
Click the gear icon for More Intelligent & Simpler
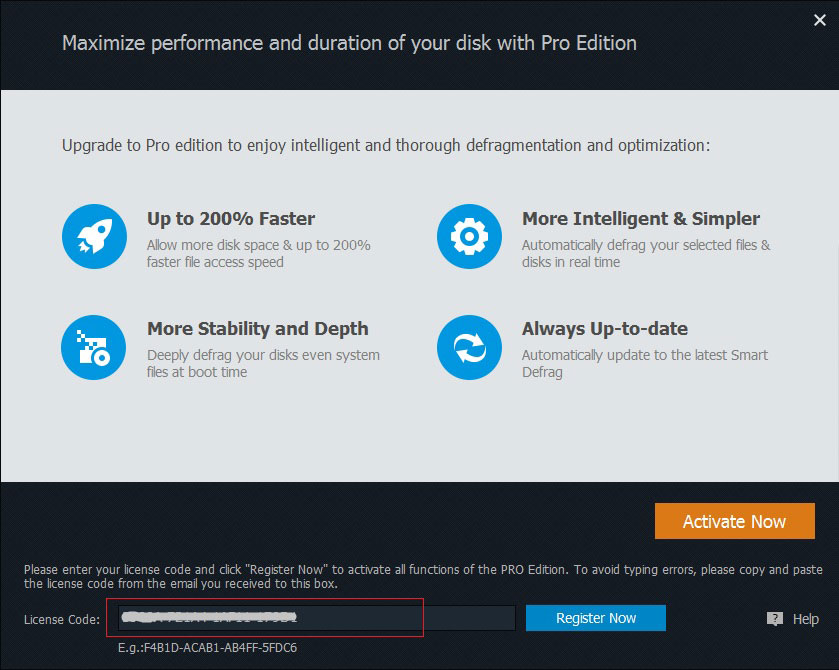pyautogui.click(x=469, y=236)
